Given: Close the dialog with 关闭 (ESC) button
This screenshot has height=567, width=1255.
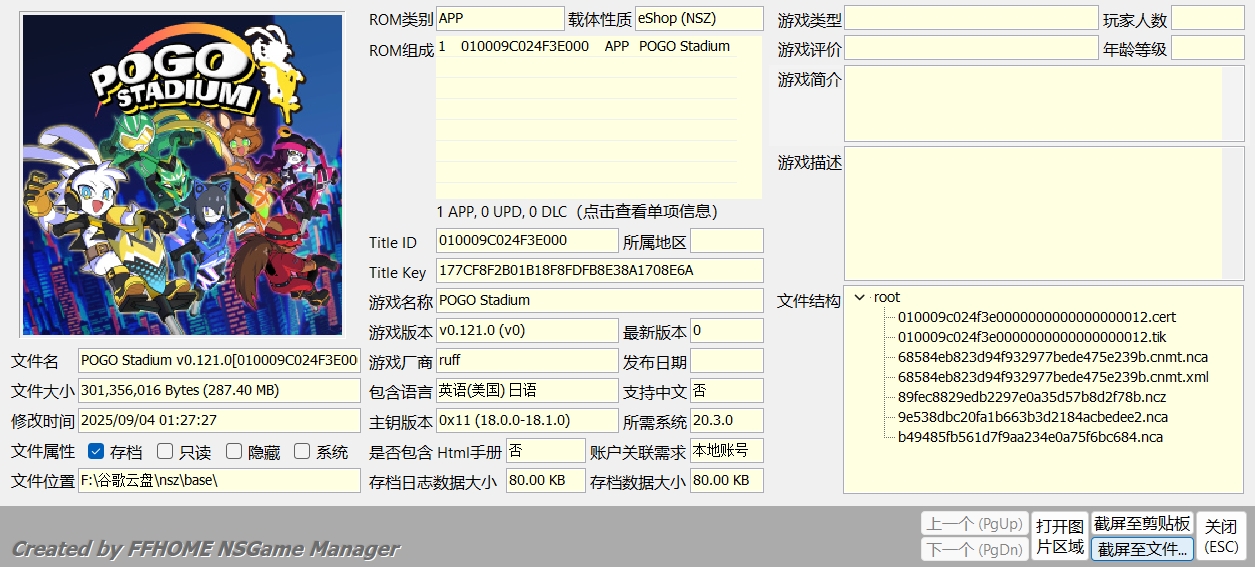Looking at the screenshot, I should click(x=1221, y=536).
